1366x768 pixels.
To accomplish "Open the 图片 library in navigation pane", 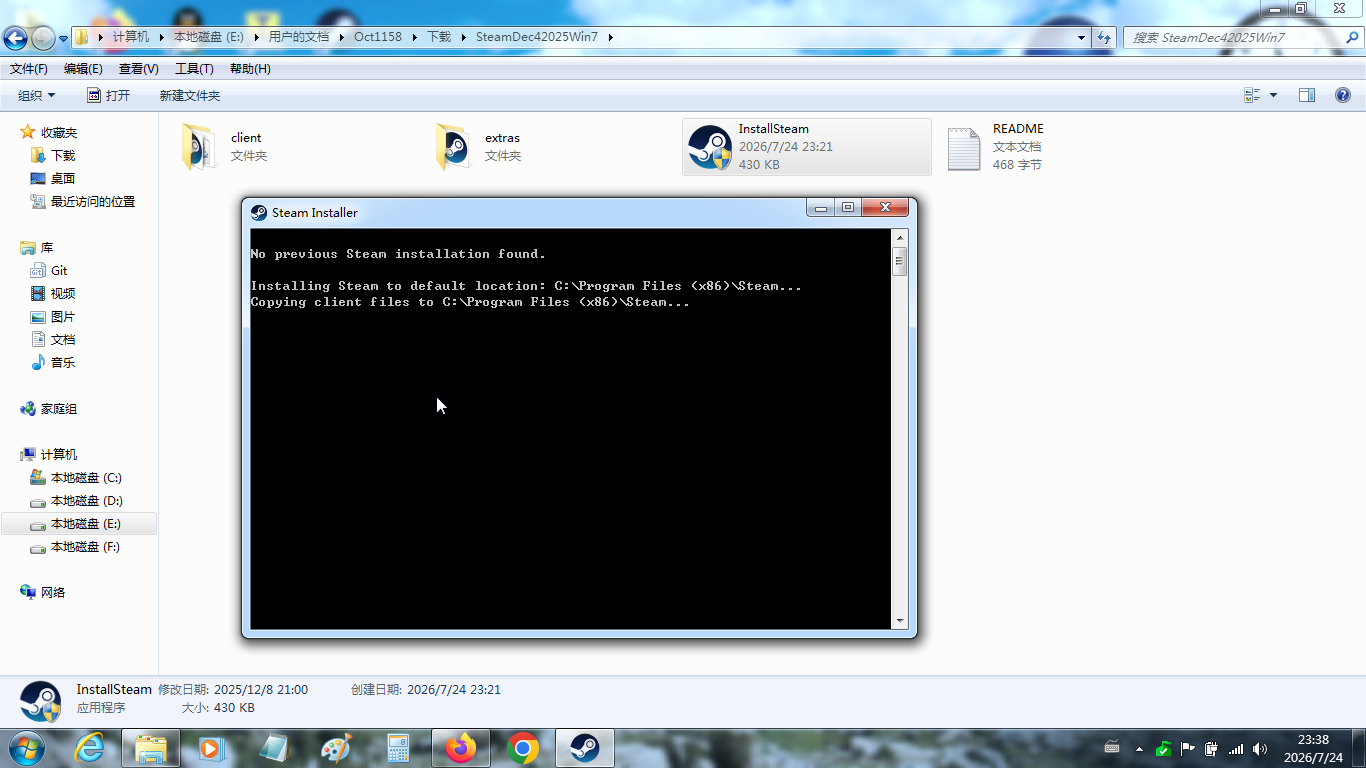I will [x=62, y=317].
